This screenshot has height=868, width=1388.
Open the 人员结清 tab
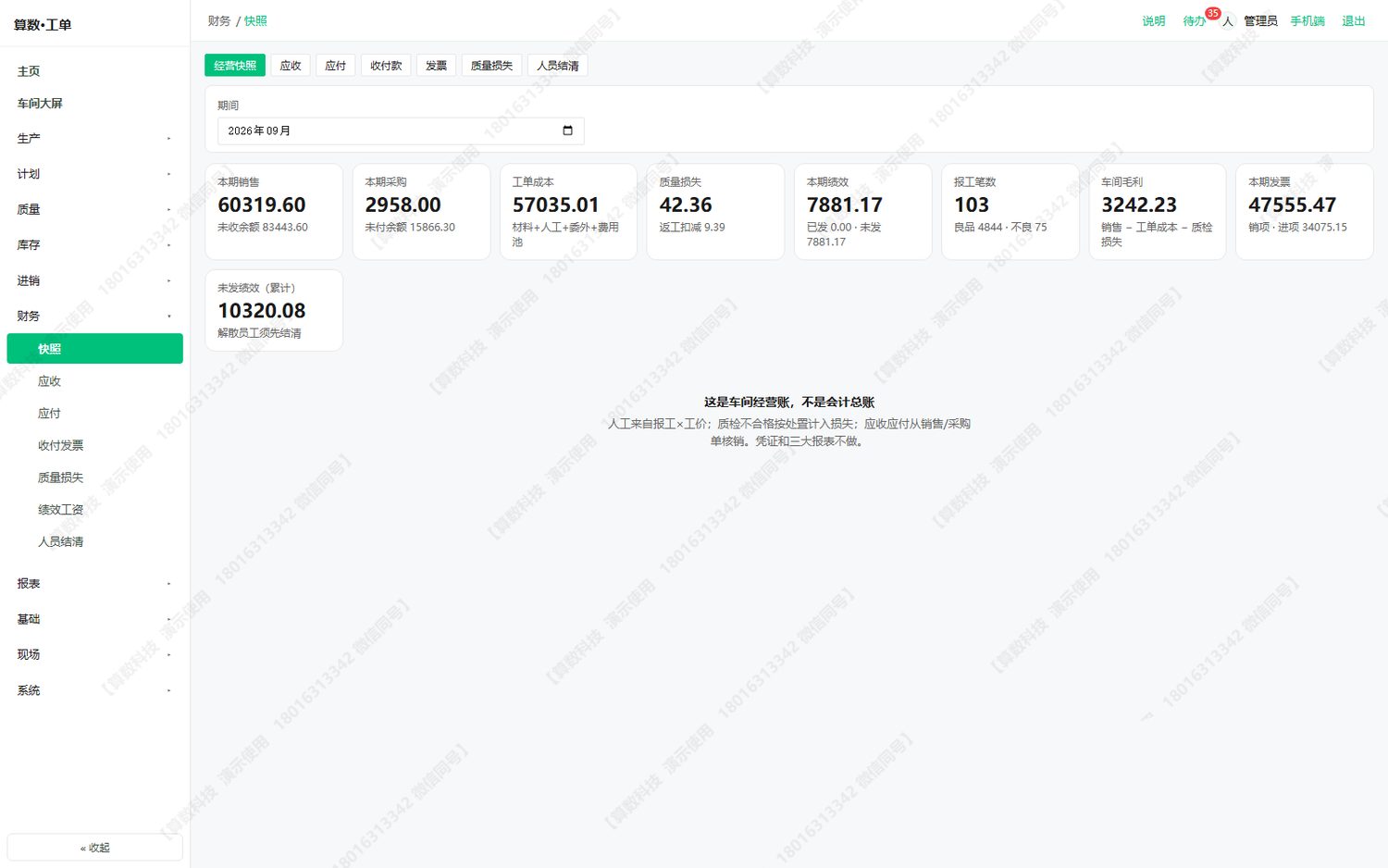click(x=558, y=66)
